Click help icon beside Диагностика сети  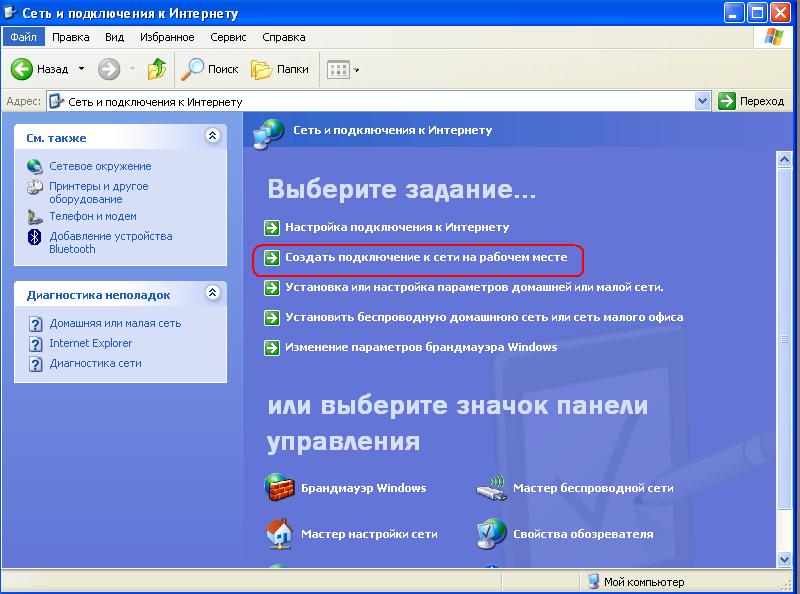tap(35, 364)
